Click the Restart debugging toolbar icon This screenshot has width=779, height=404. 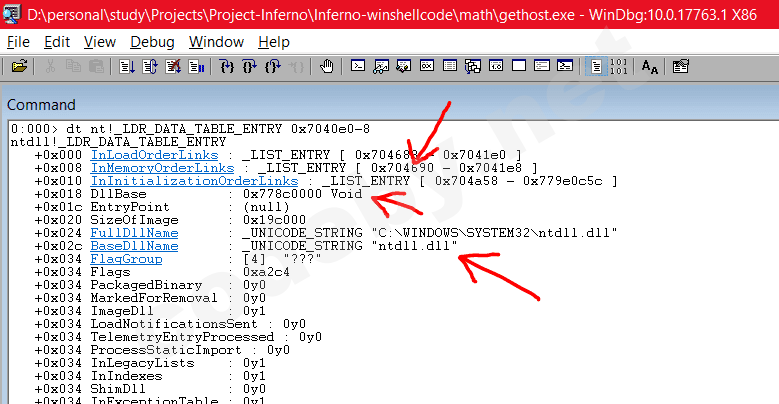150,66
